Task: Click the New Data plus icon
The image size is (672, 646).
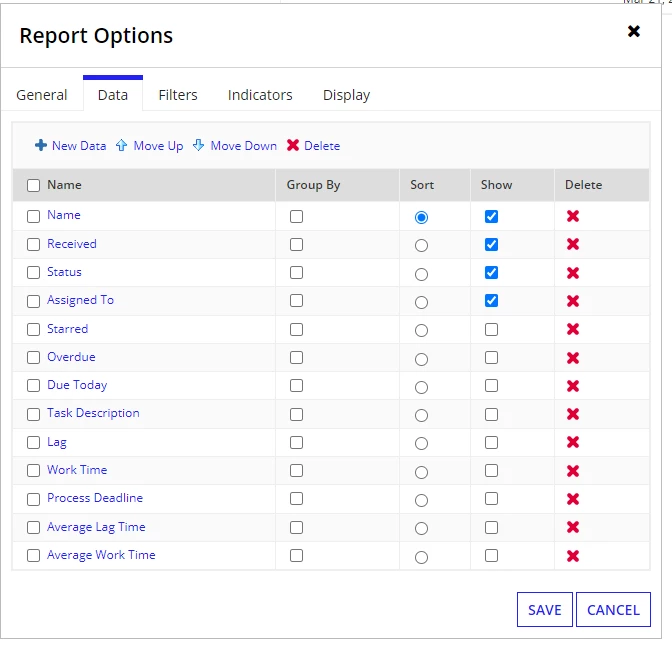Action: [x=41, y=145]
